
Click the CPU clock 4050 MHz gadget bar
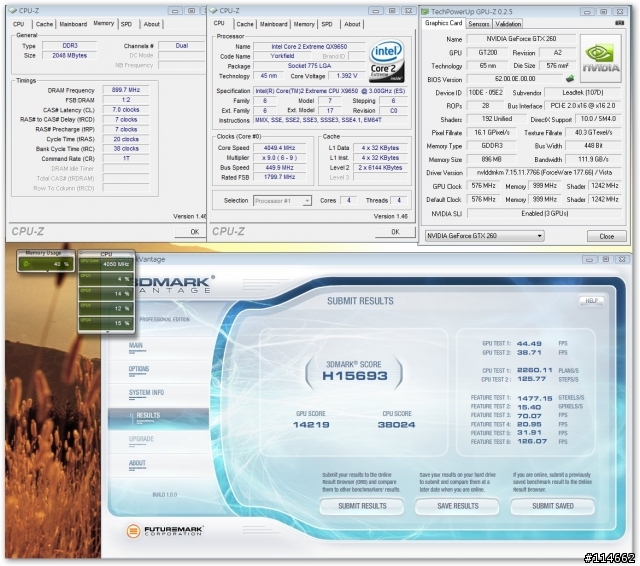(106, 264)
